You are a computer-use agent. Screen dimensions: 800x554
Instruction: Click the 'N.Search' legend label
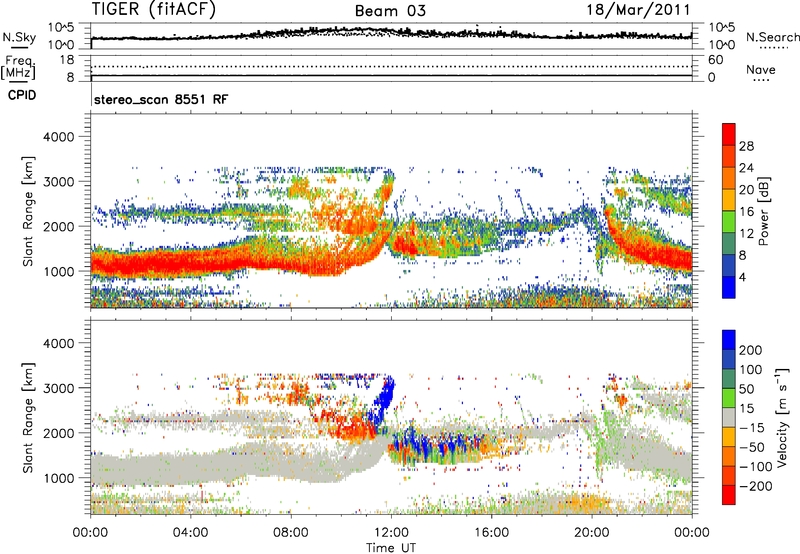772,37
